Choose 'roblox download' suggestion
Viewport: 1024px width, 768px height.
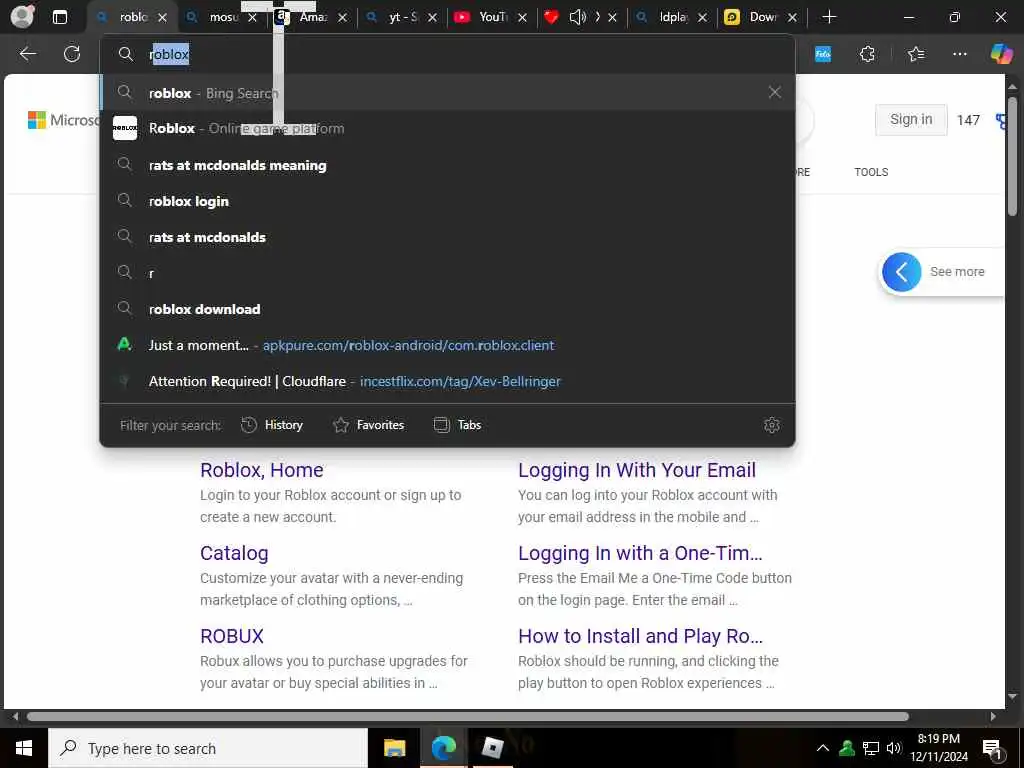coord(447,309)
